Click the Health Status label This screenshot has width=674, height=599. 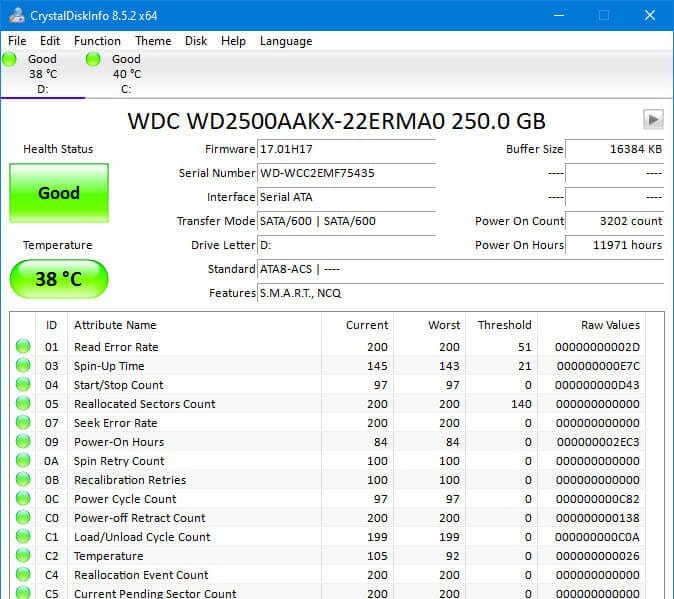click(x=58, y=149)
